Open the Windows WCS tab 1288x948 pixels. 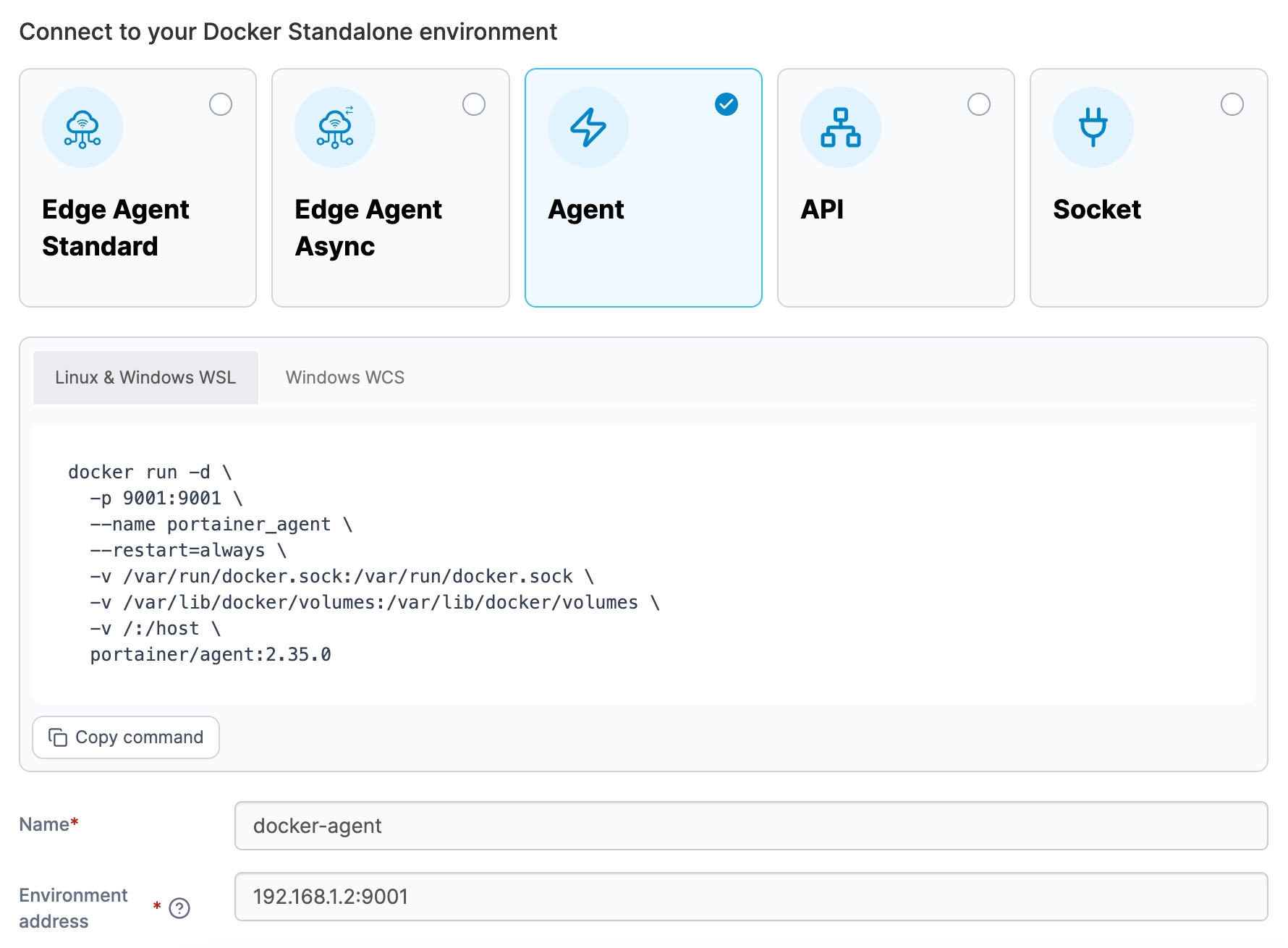(x=344, y=378)
